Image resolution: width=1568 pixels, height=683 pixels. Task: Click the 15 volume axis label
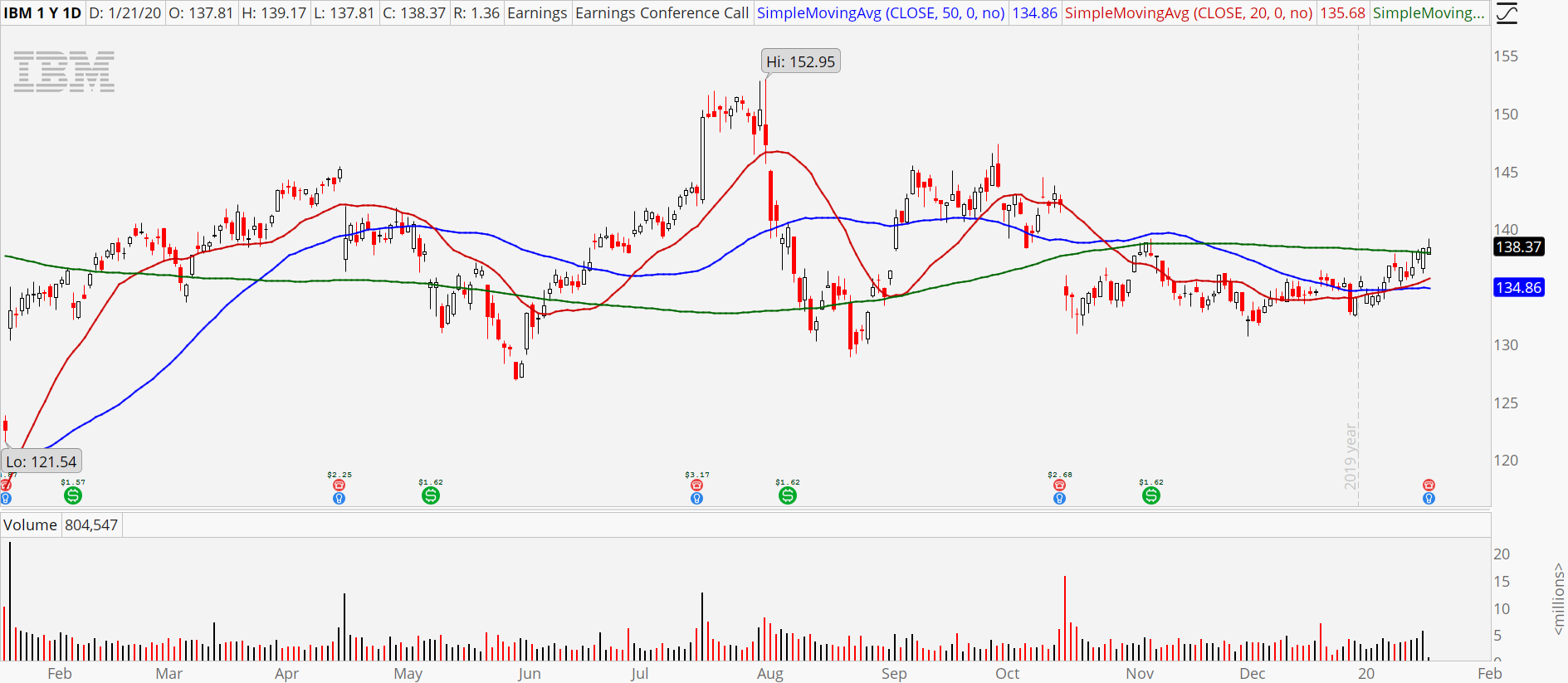1502,582
